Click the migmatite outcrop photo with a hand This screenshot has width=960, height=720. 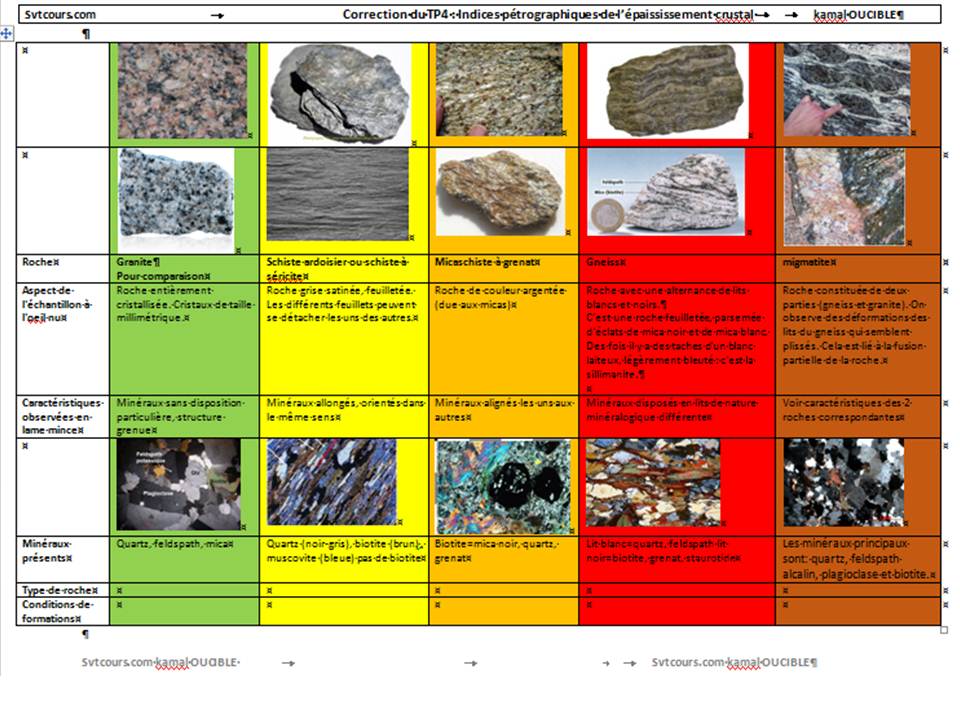[846, 90]
